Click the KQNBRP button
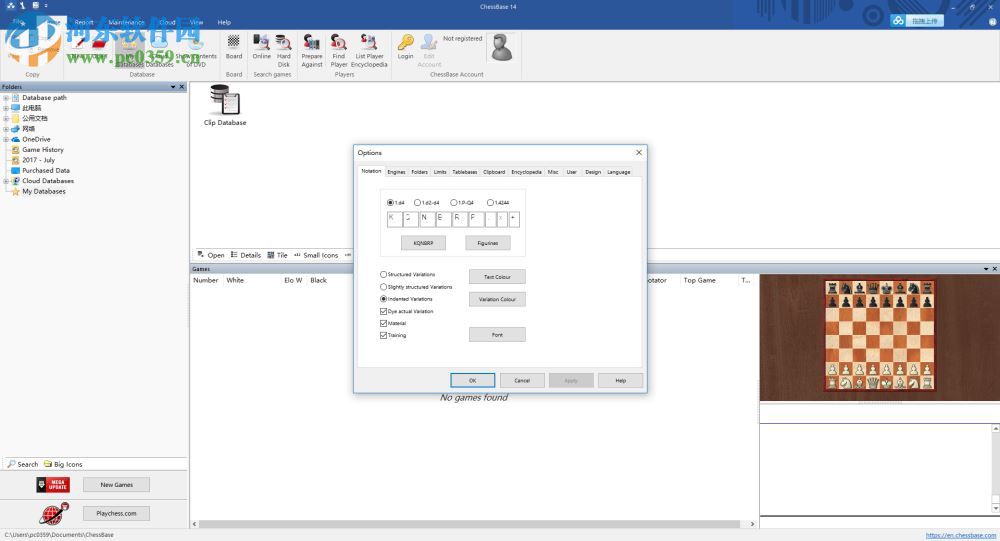Viewport: 1000px width, 541px height. click(423, 243)
